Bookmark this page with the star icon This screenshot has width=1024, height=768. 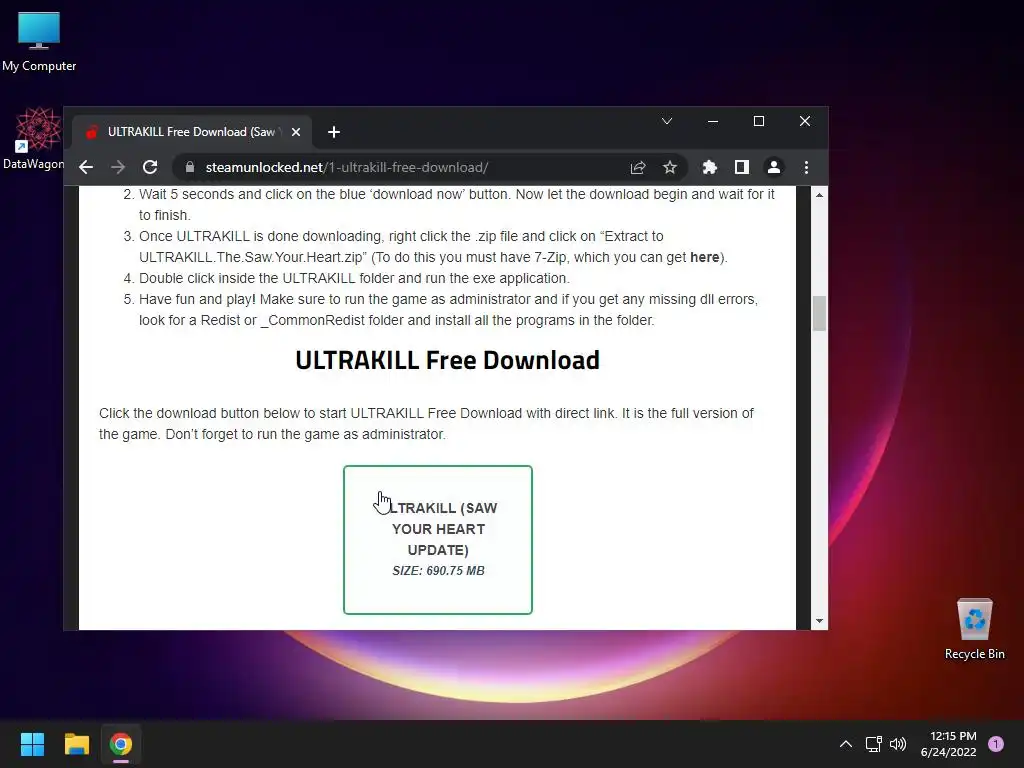(670, 167)
